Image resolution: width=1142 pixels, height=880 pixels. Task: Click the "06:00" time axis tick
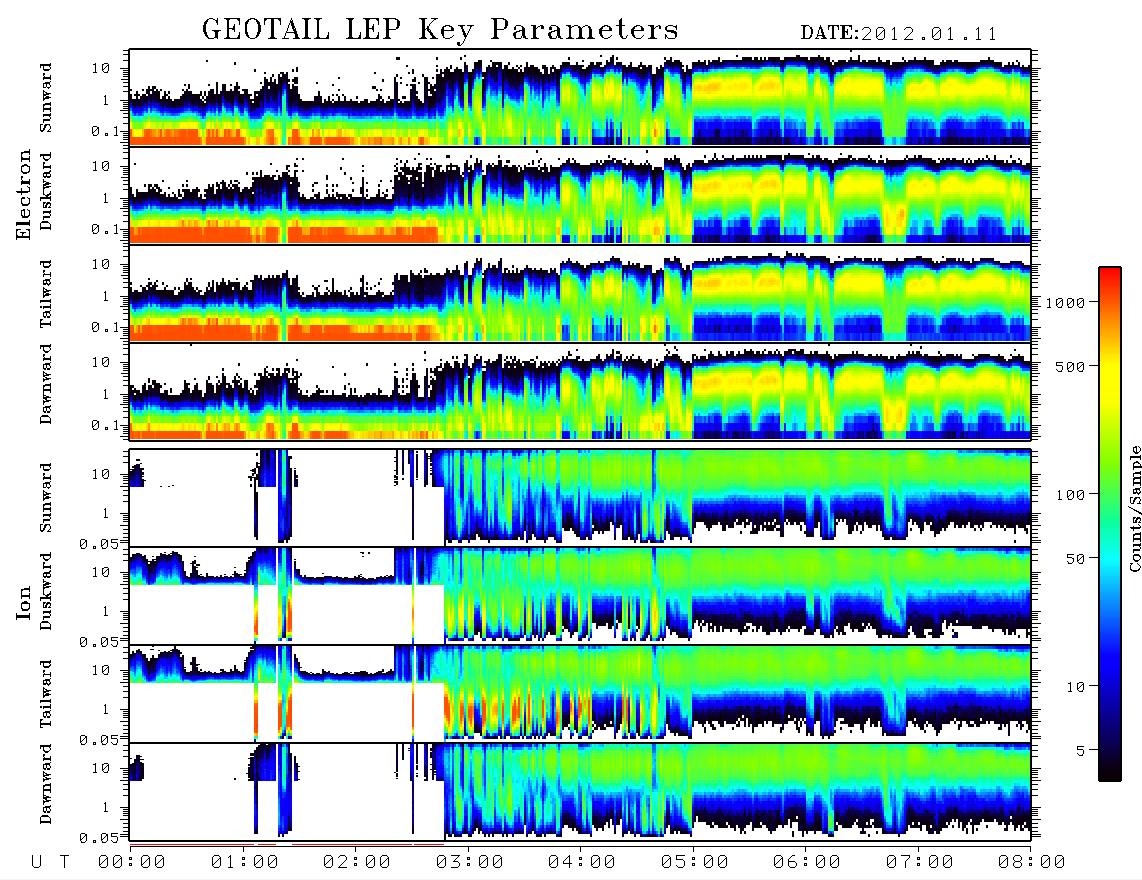pyautogui.click(x=807, y=862)
